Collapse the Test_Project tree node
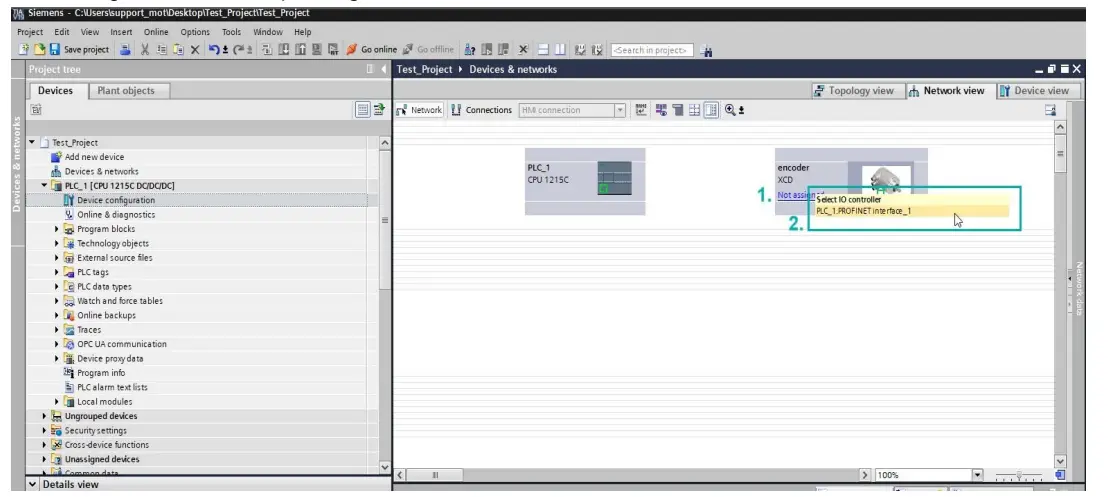The width and height of the screenshot is (1108, 497). (x=32, y=142)
